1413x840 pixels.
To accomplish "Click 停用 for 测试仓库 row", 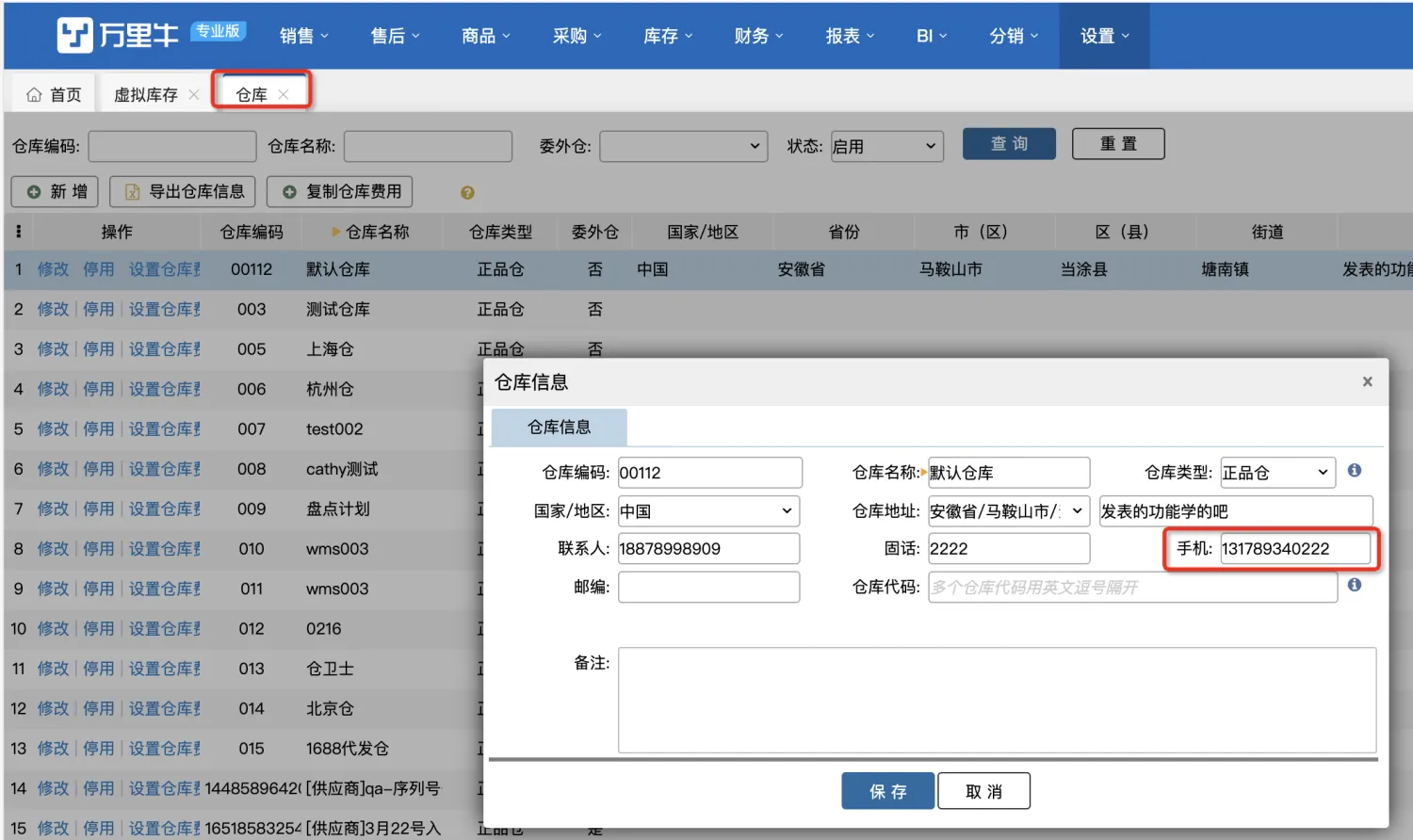I will click(98, 309).
